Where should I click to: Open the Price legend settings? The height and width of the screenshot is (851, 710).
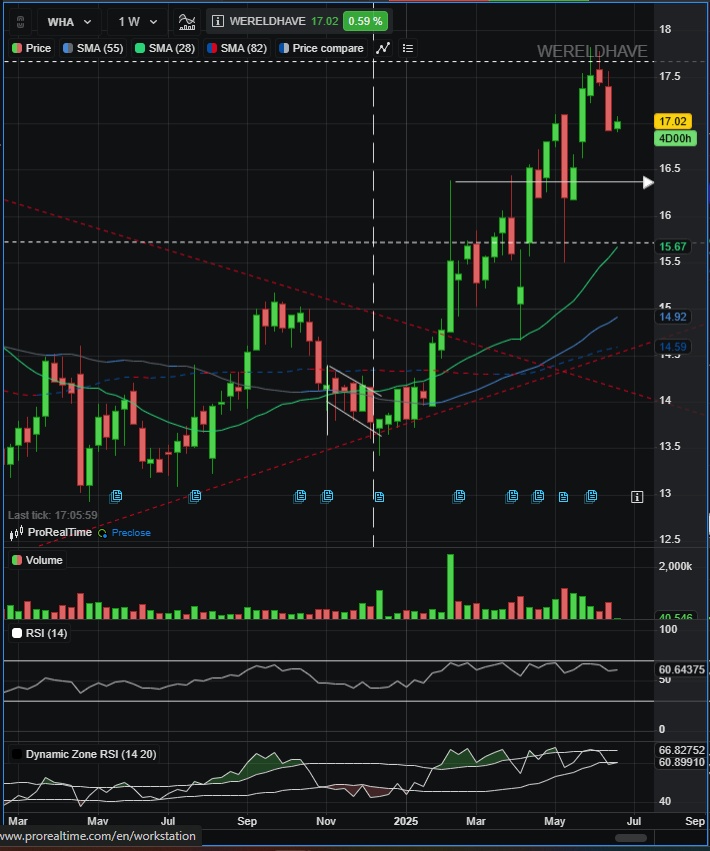click(x=31, y=48)
